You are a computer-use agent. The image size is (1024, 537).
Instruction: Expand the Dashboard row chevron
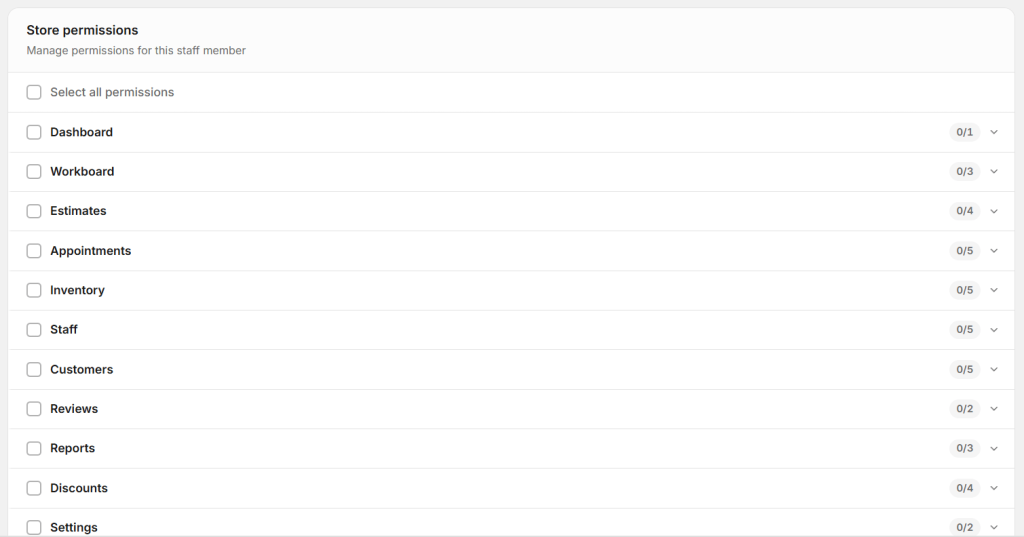click(x=994, y=132)
